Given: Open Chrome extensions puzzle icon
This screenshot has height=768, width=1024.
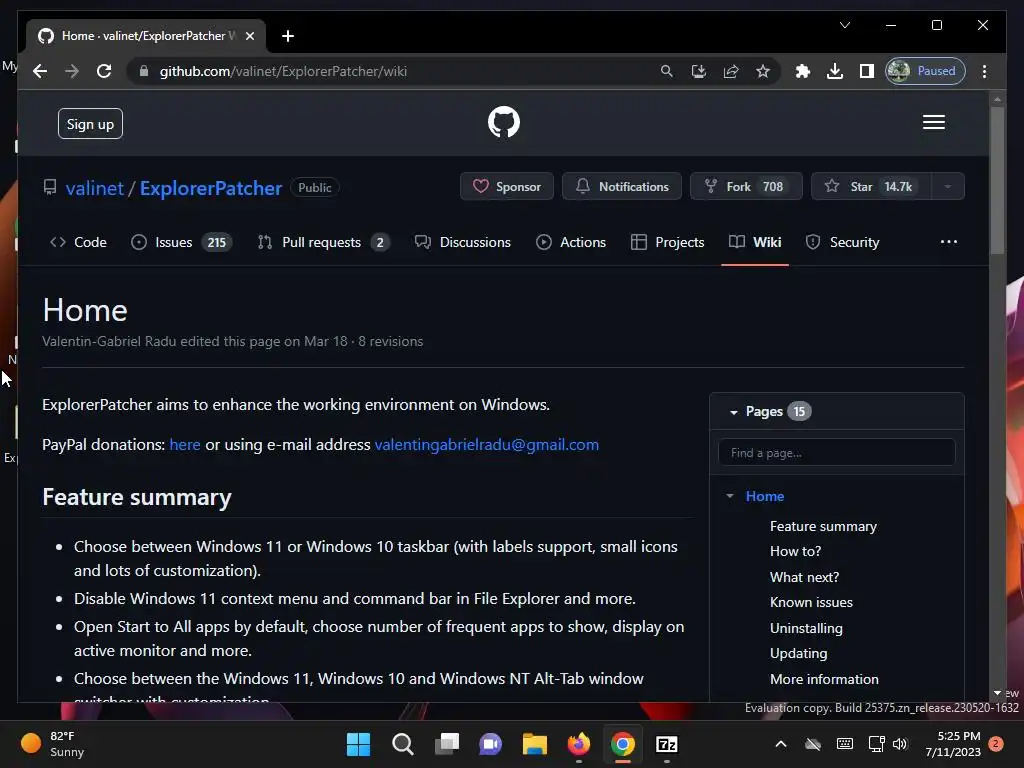Looking at the screenshot, I should click(803, 71).
